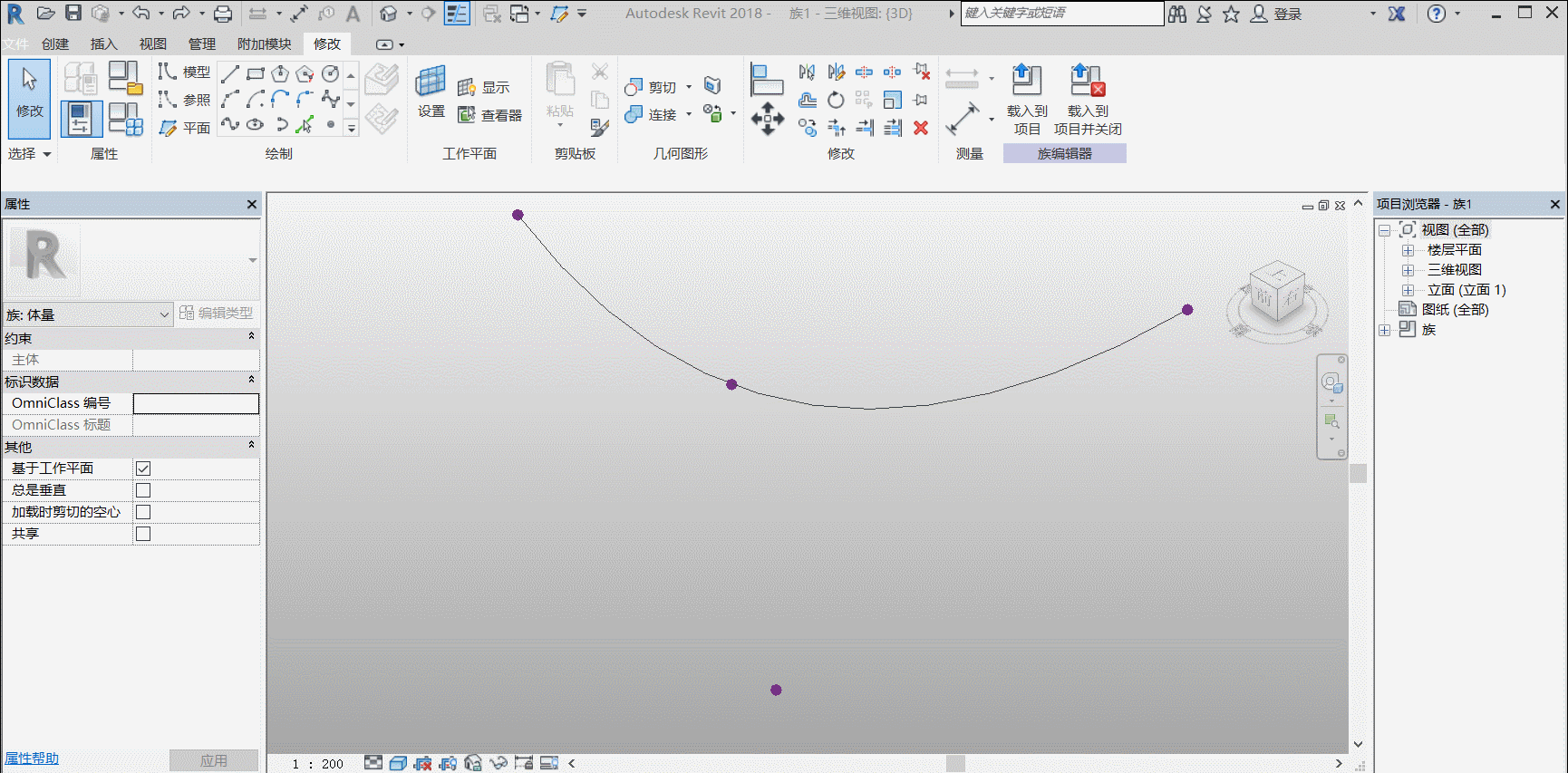Open visual style icon in view control bar
Screen dimensions: 1568x773
(398, 763)
